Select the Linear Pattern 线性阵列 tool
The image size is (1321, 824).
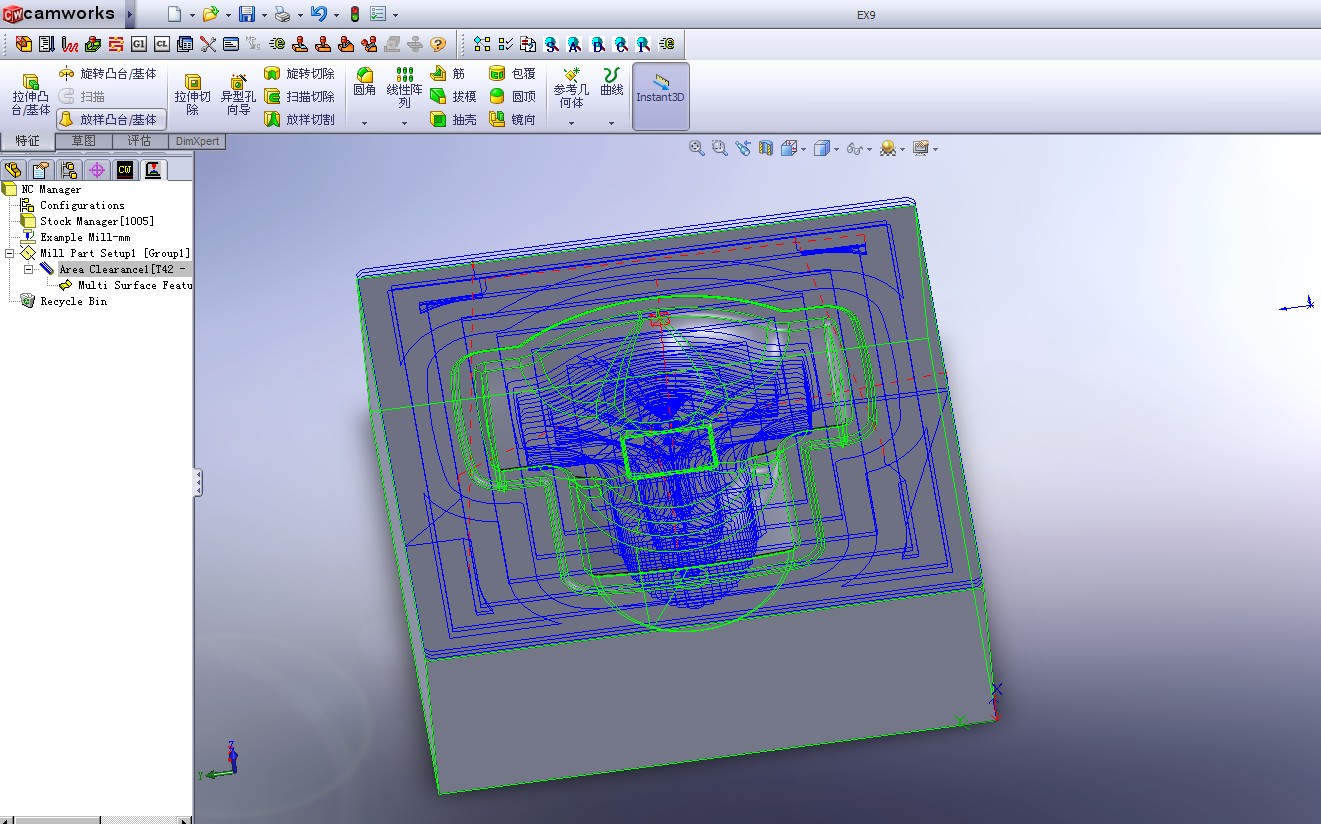(405, 88)
